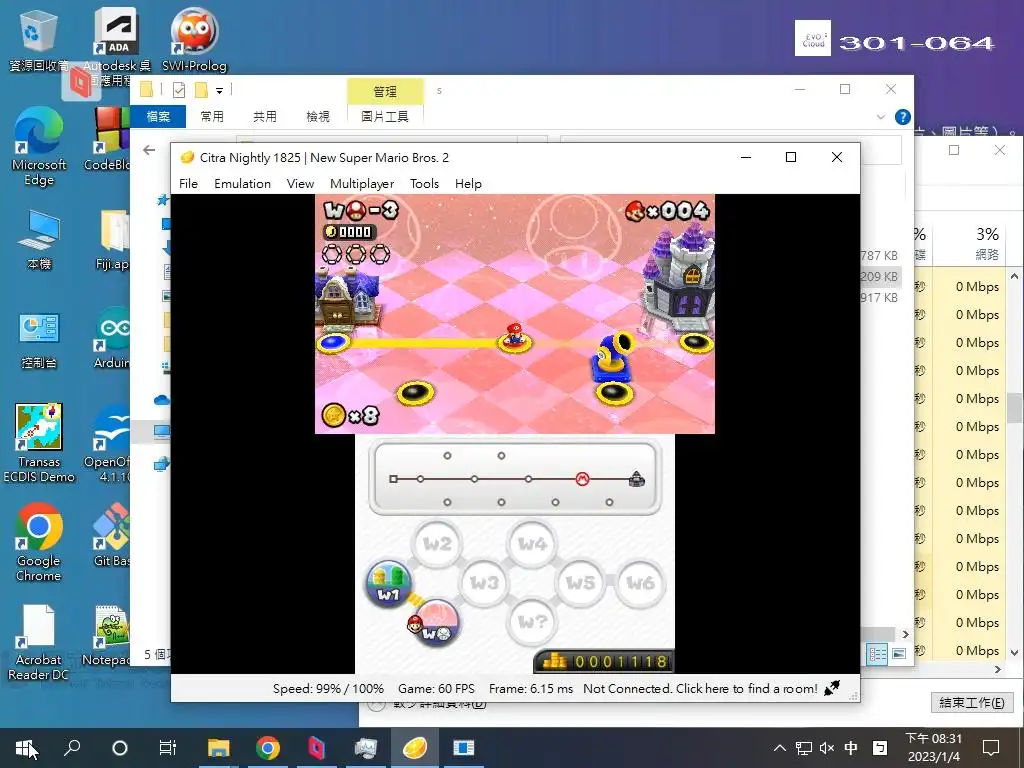Click the Task Manager vertical scrollbar up arrow
This screenshot has height=768, width=1024.
pos(1014,276)
